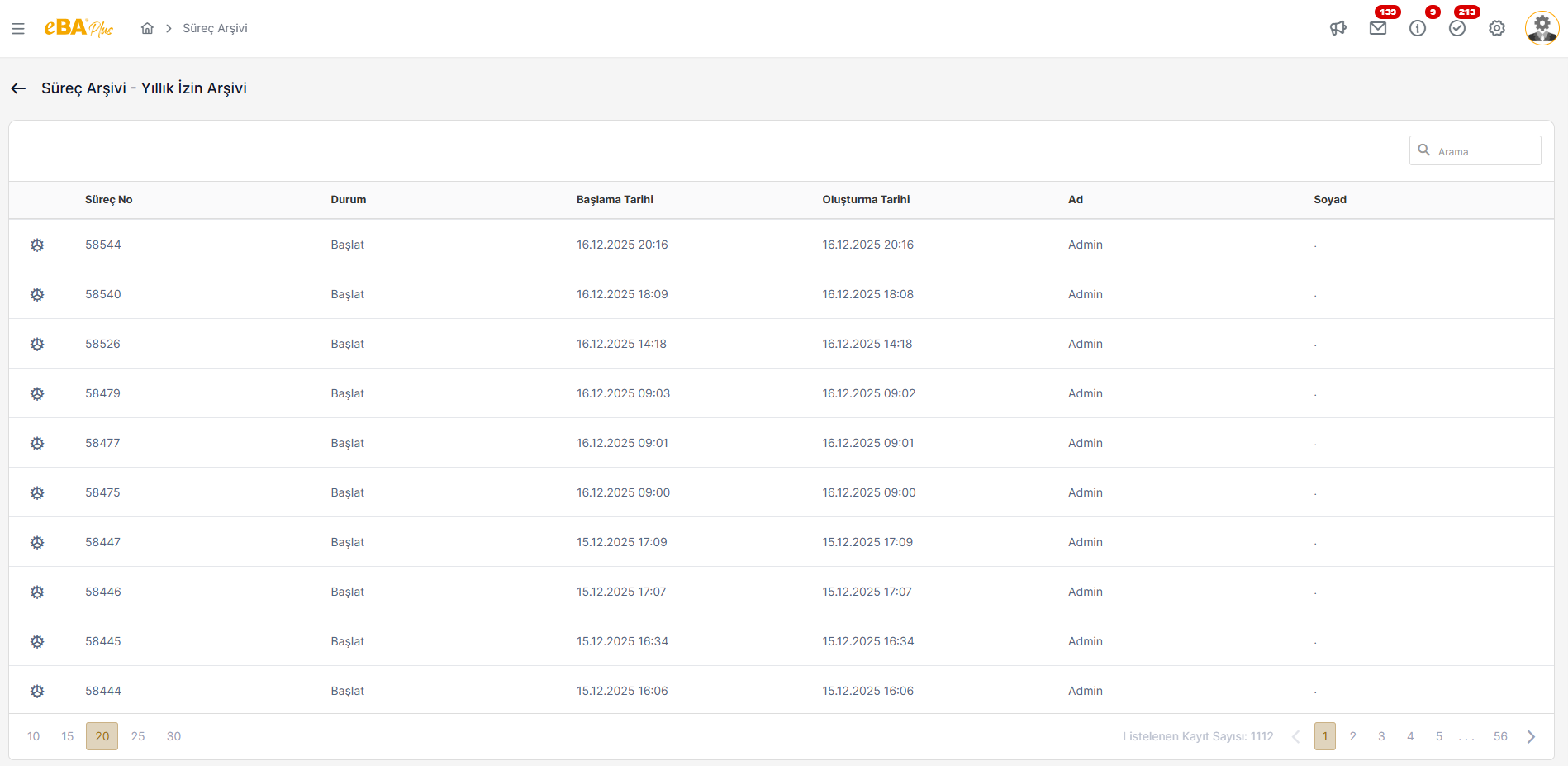The height and width of the screenshot is (766, 1568).
Task: Click the home icon in breadcrumb
Action: 147,29
